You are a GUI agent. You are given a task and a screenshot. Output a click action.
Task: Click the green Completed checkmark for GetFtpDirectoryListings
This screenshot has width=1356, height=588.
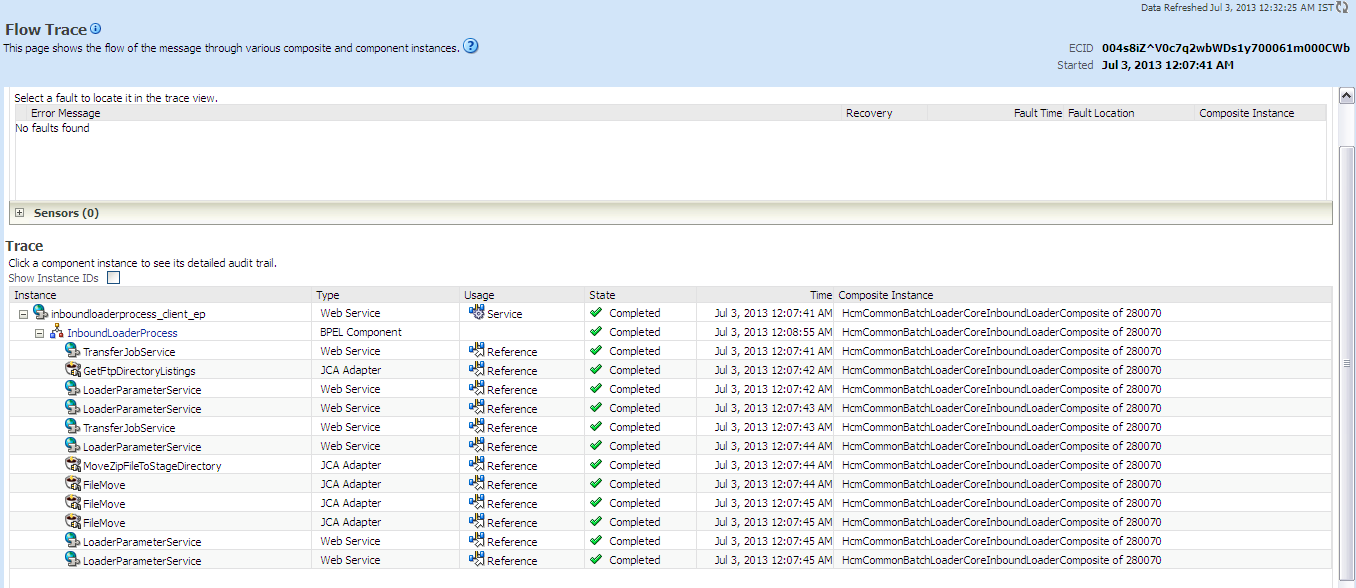point(595,370)
